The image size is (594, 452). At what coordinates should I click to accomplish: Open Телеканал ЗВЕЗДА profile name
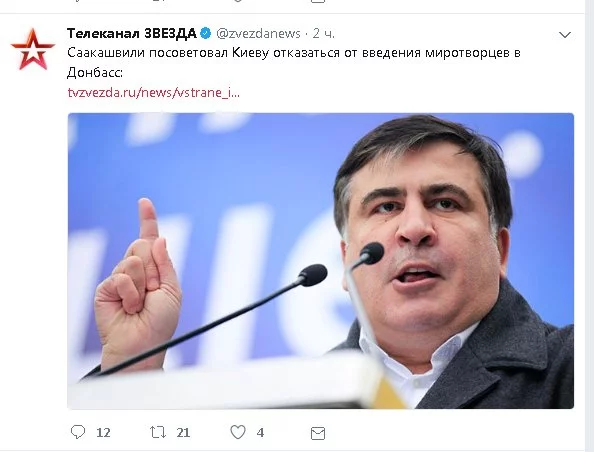point(131,33)
